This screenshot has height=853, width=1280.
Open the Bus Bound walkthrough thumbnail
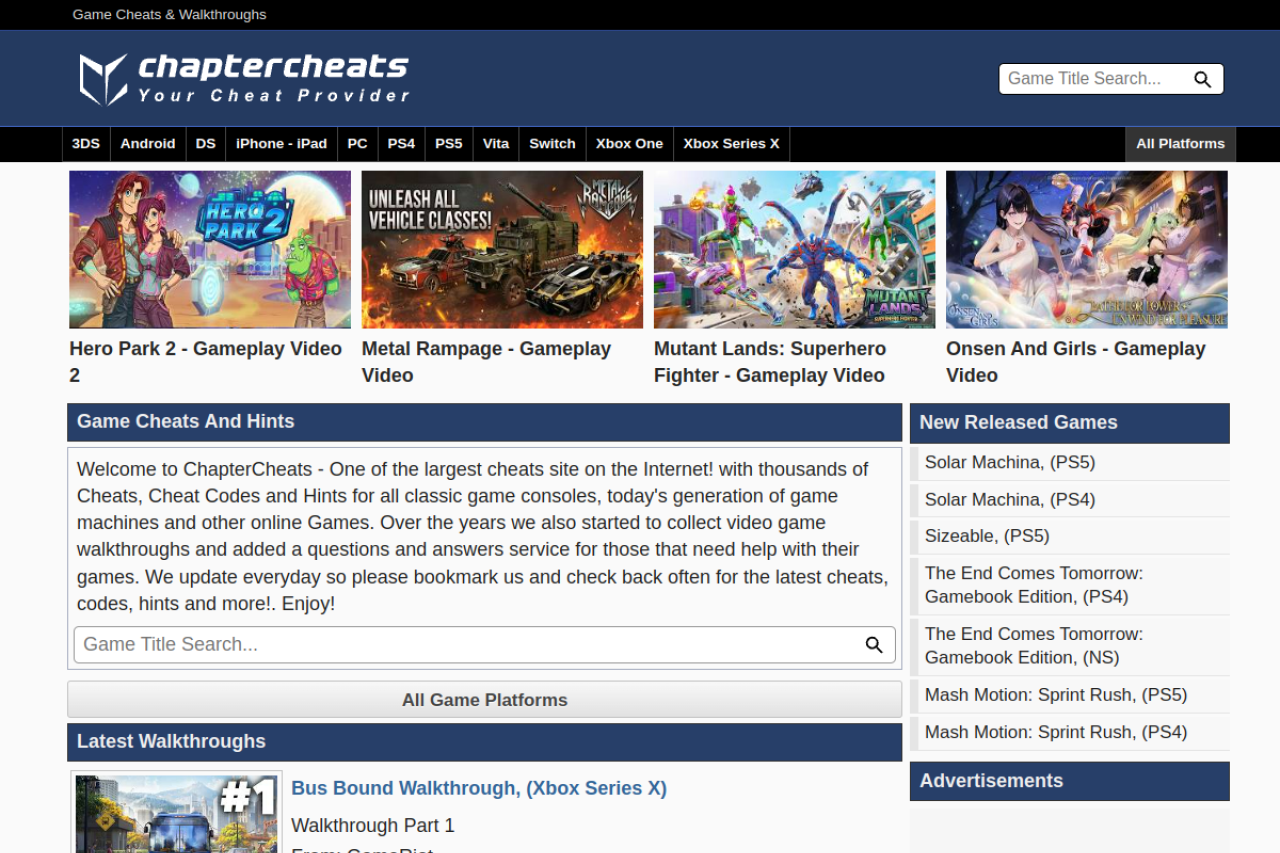pos(177,814)
